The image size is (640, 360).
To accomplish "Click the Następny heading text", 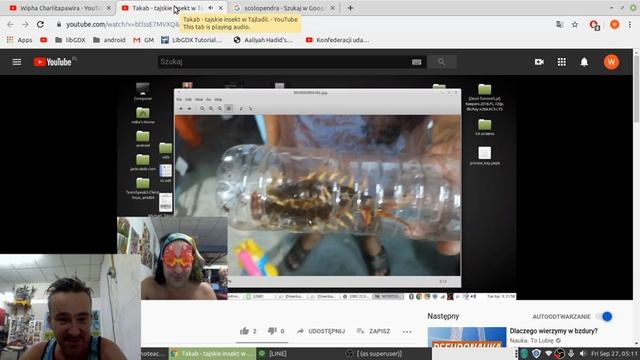I will (x=443, y=316).
